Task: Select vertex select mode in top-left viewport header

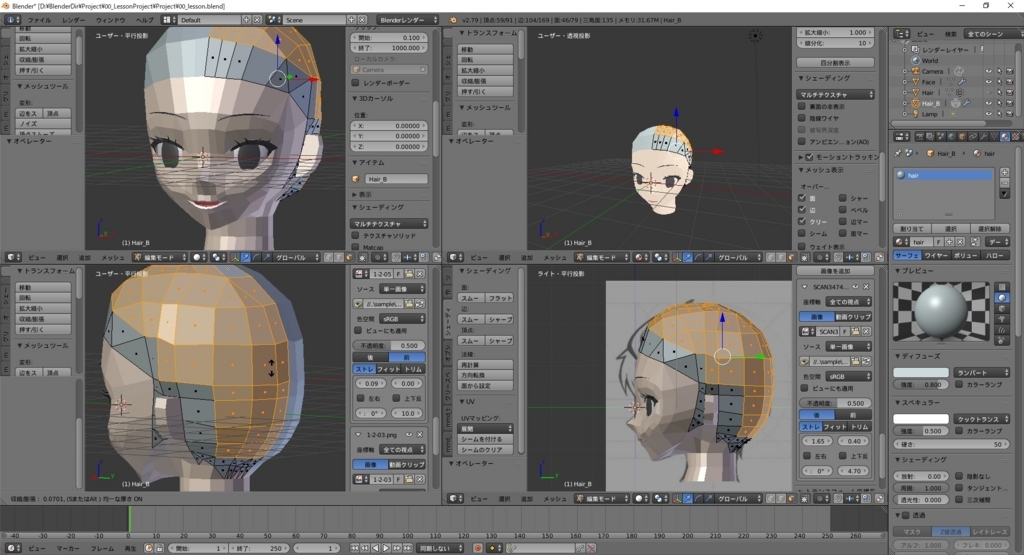Action: pos(328,257)
